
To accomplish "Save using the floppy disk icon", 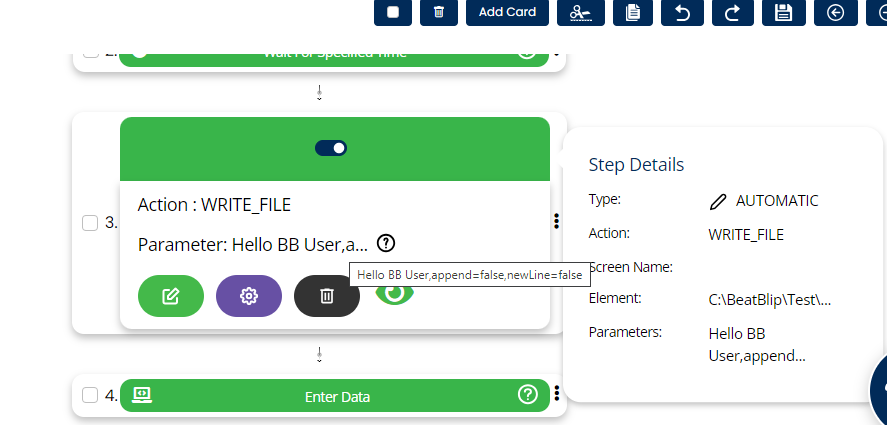I will [x=783, y=12].
